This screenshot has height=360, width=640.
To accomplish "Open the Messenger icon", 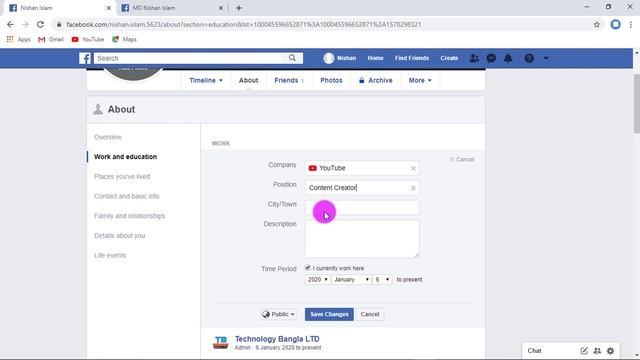I will tap(491, 58).
